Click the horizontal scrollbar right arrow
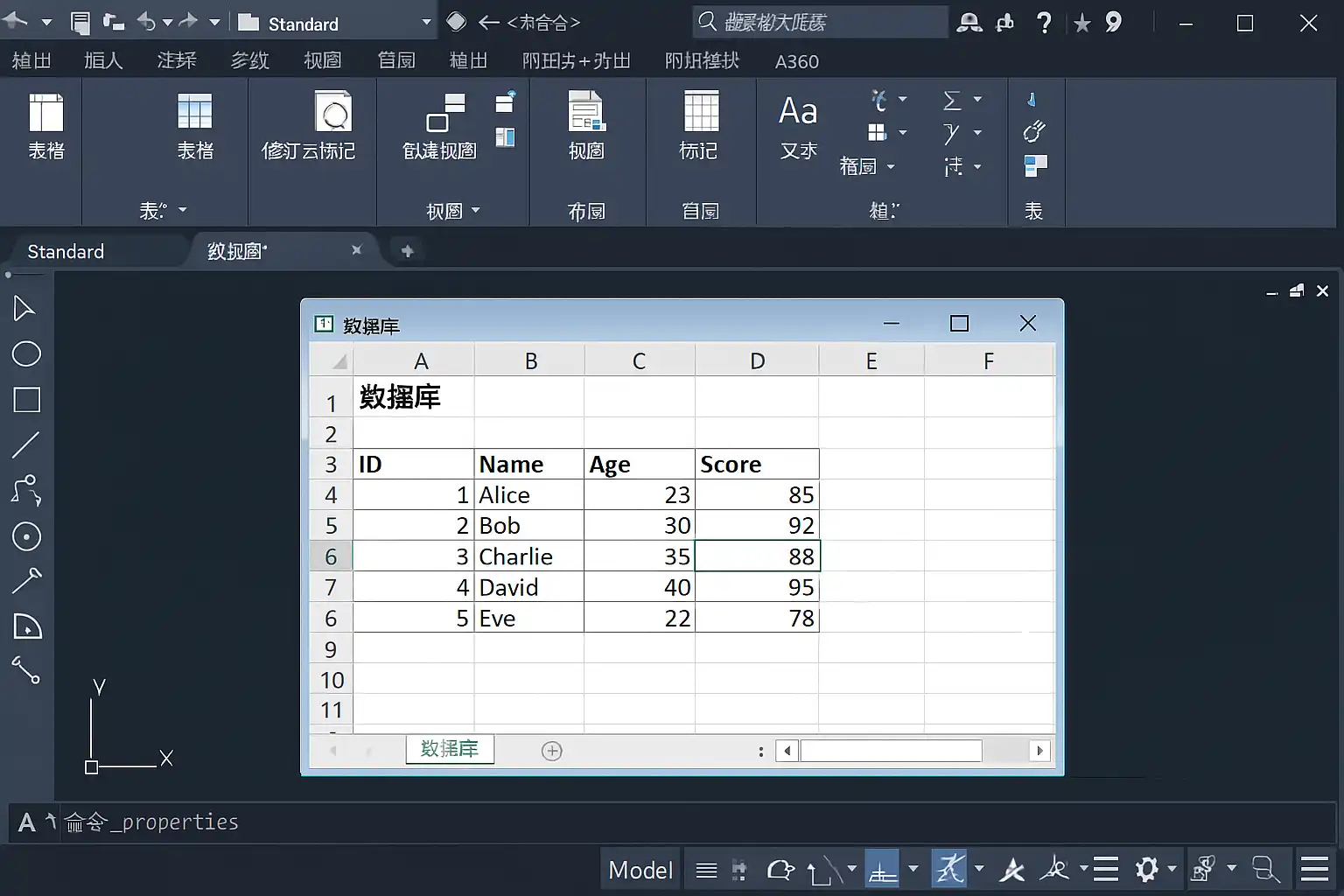This screenshot has height=896, width=1344. pyautogui.click(x=1039, y=751)
